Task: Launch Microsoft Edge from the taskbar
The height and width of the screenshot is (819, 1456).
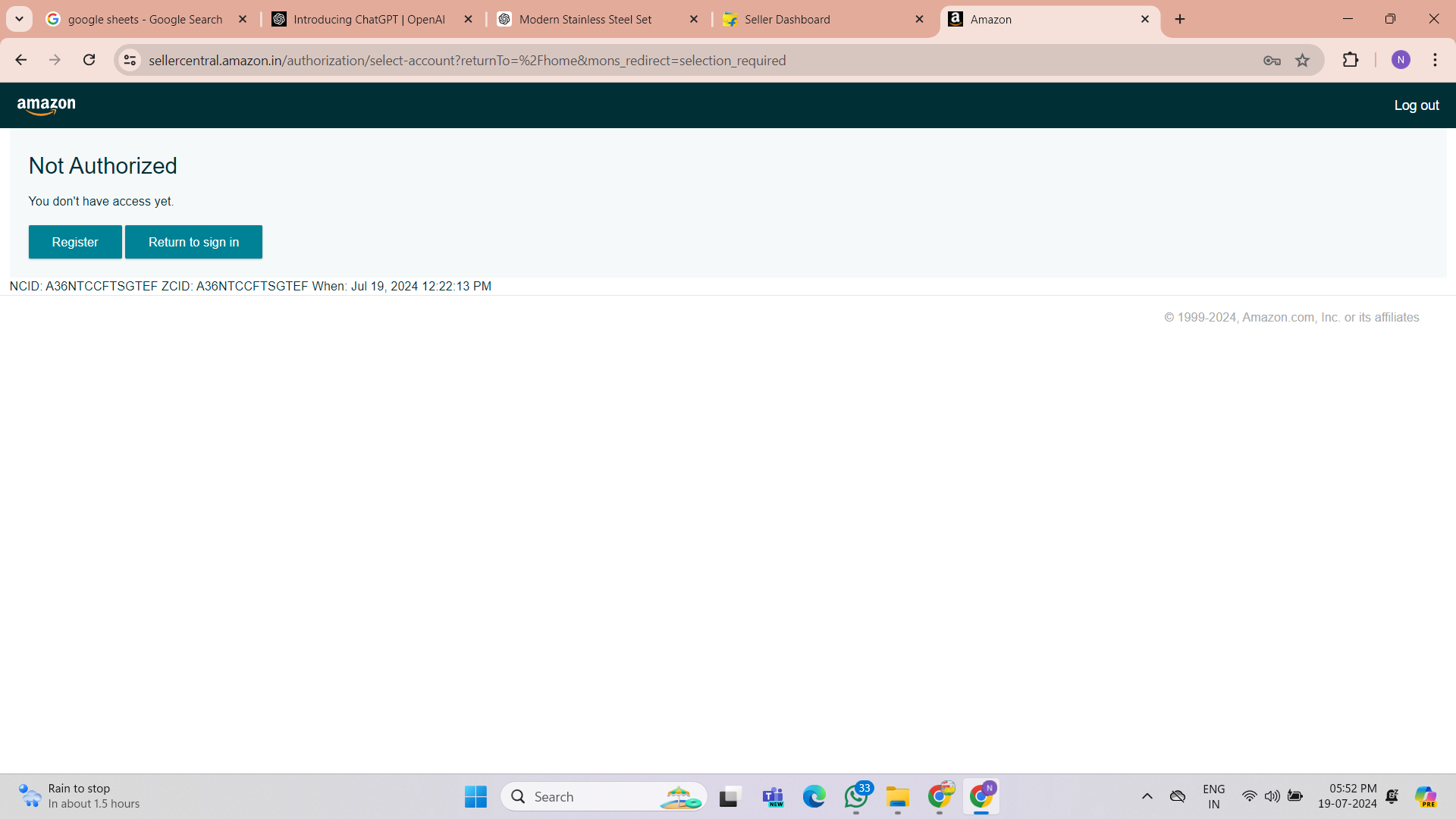Action: 814,796
